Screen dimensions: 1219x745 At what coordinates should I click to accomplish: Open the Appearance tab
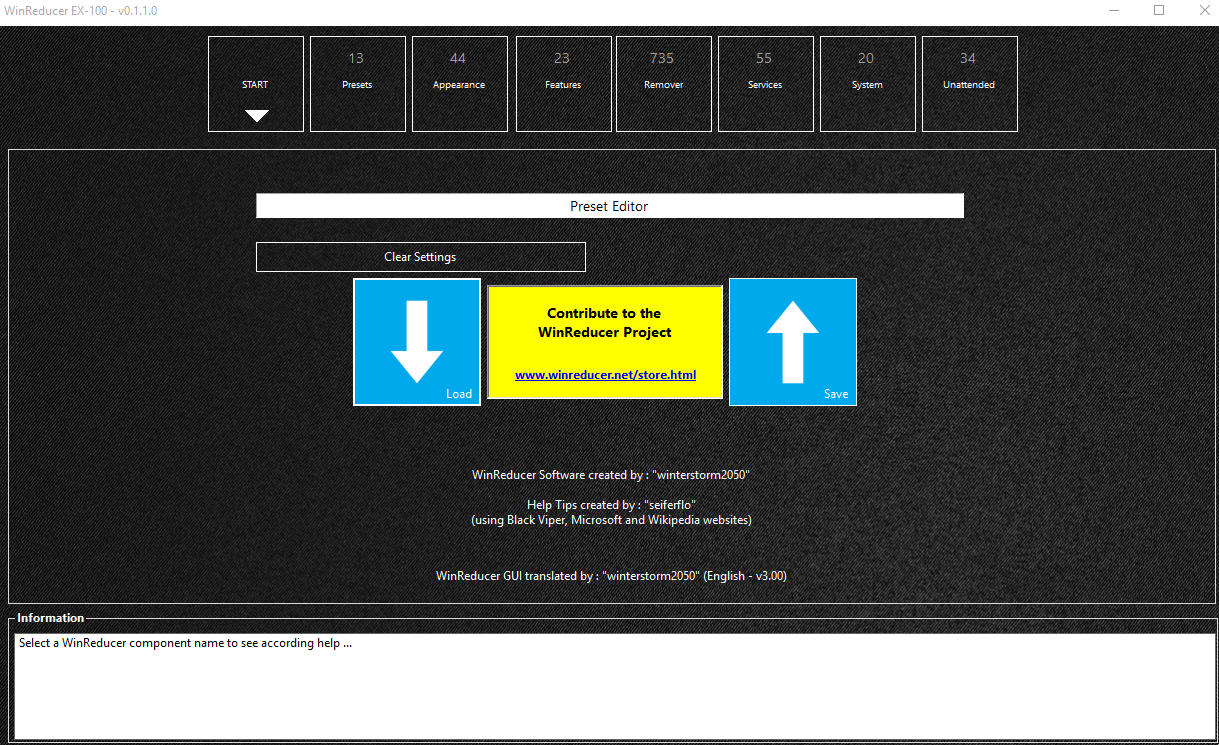click(460, 84)
